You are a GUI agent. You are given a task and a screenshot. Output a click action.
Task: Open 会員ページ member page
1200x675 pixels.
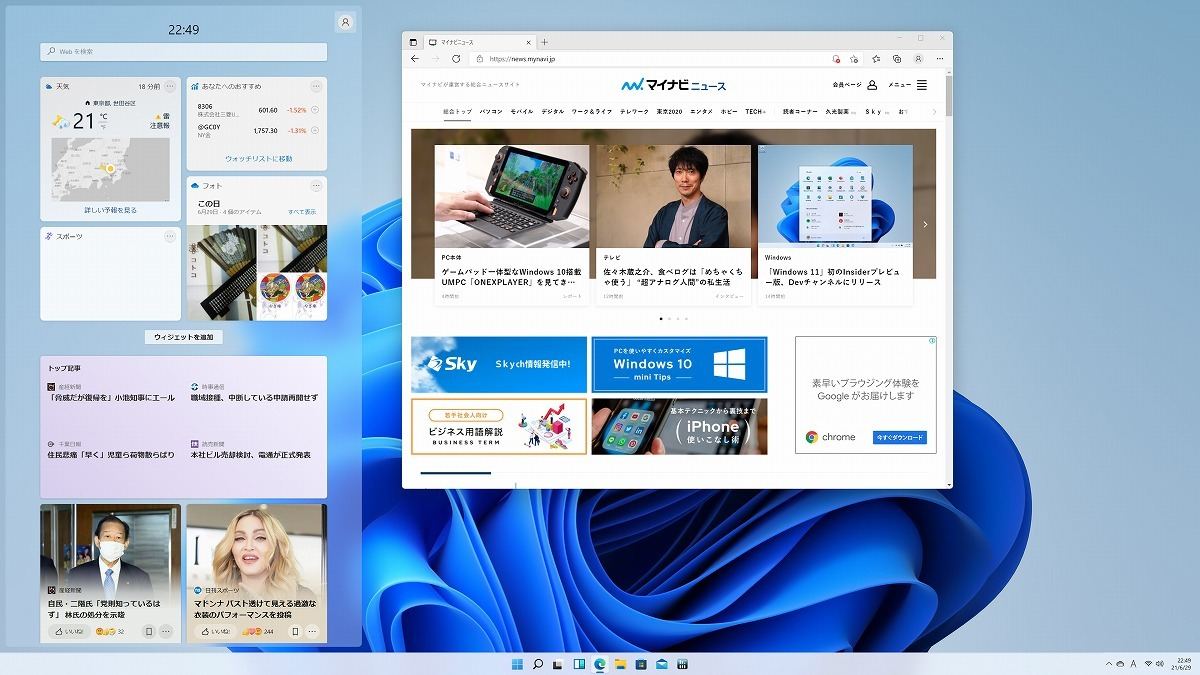(x=855, y=85)
